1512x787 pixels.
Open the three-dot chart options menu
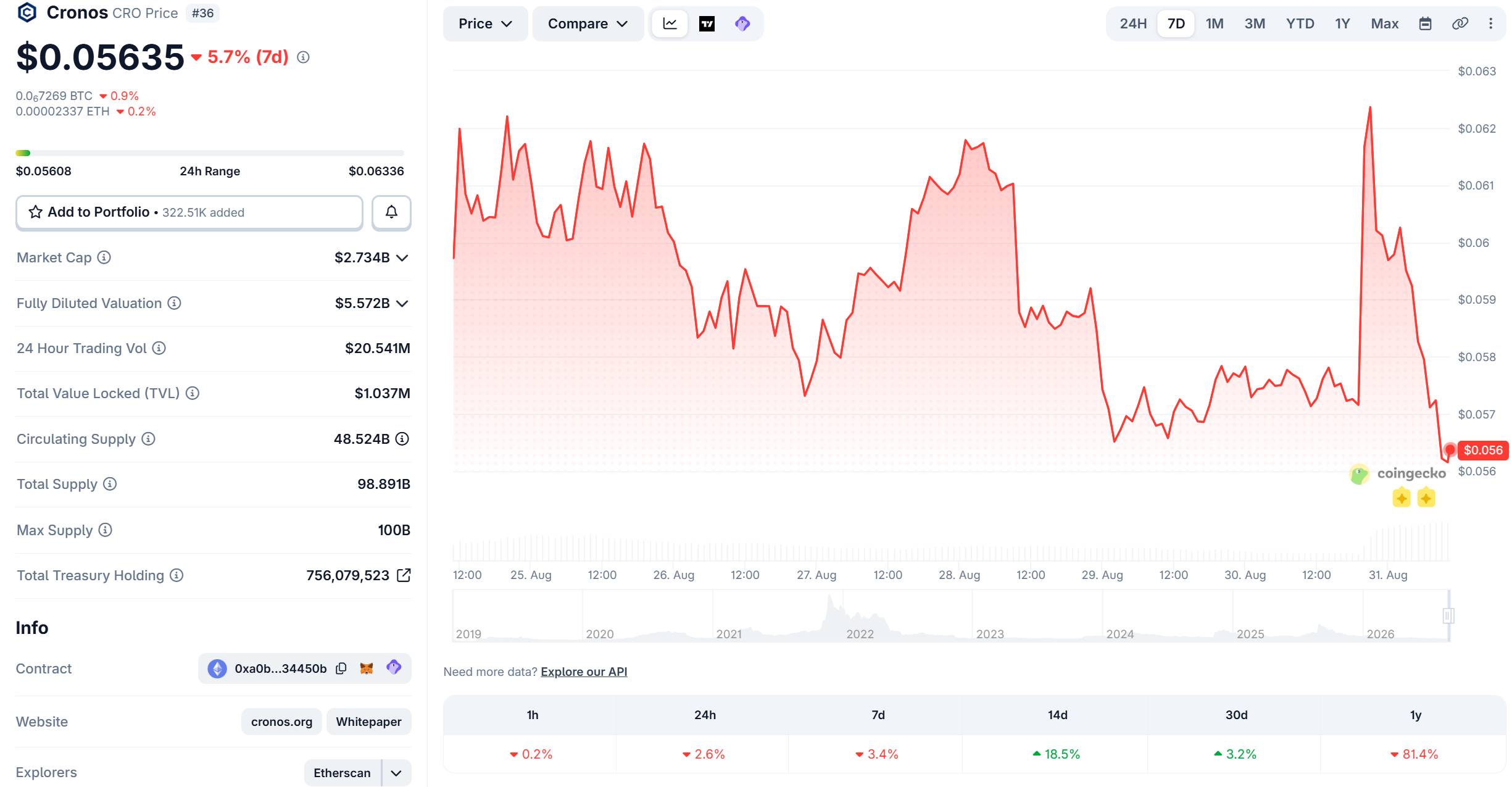point(1490,24)
